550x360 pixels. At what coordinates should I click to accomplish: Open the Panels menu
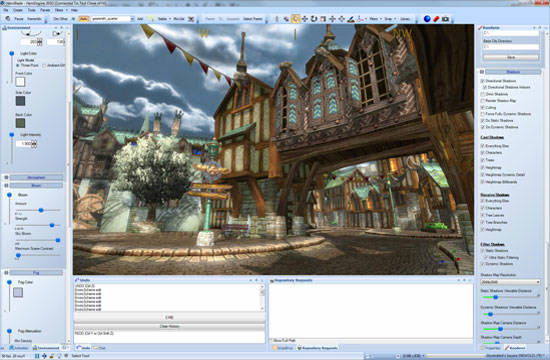[x=45, y=10]
